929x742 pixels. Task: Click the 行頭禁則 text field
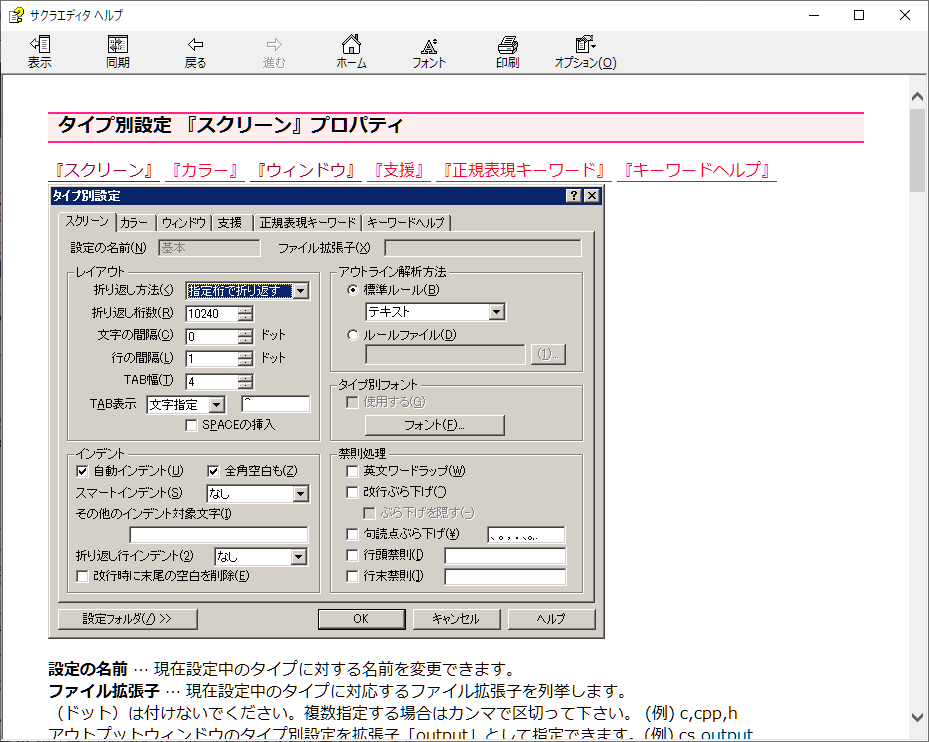pyautogui.click(x=505, y=556)
